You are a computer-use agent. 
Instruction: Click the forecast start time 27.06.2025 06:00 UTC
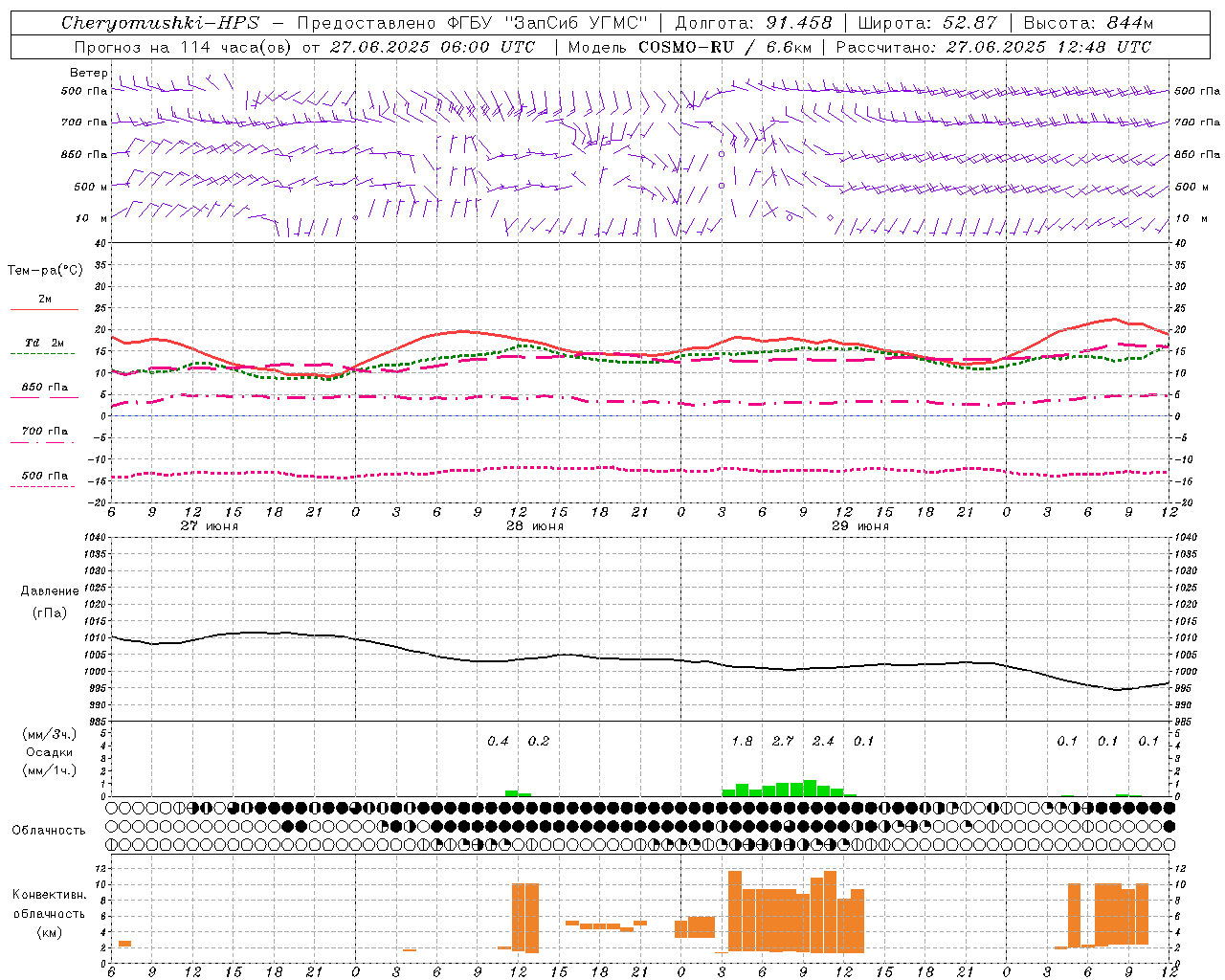pos(433,47)
